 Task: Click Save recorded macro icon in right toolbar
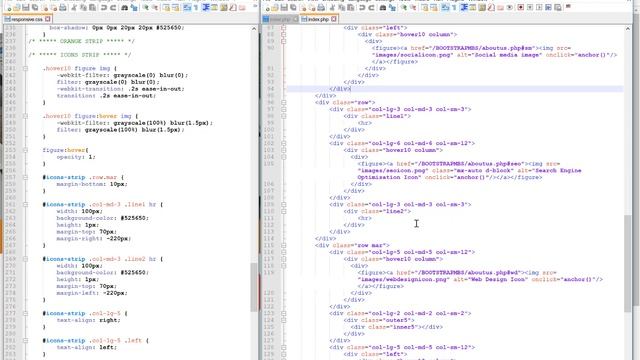558,7
